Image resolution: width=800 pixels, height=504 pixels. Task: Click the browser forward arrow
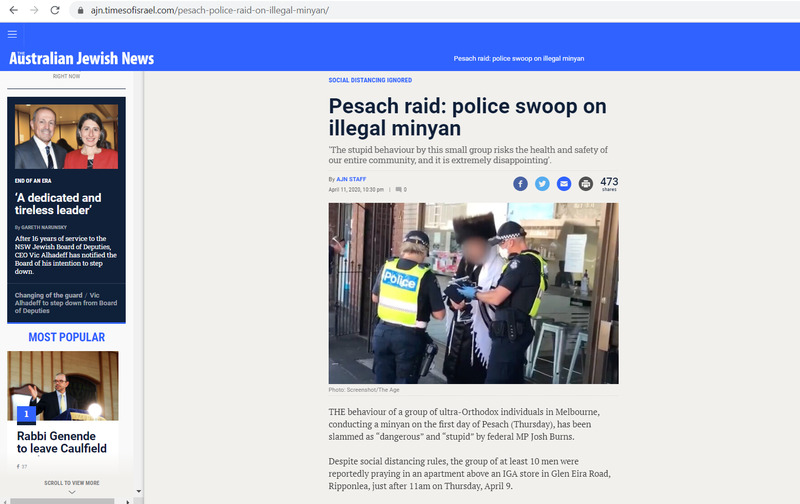[34, 10]
